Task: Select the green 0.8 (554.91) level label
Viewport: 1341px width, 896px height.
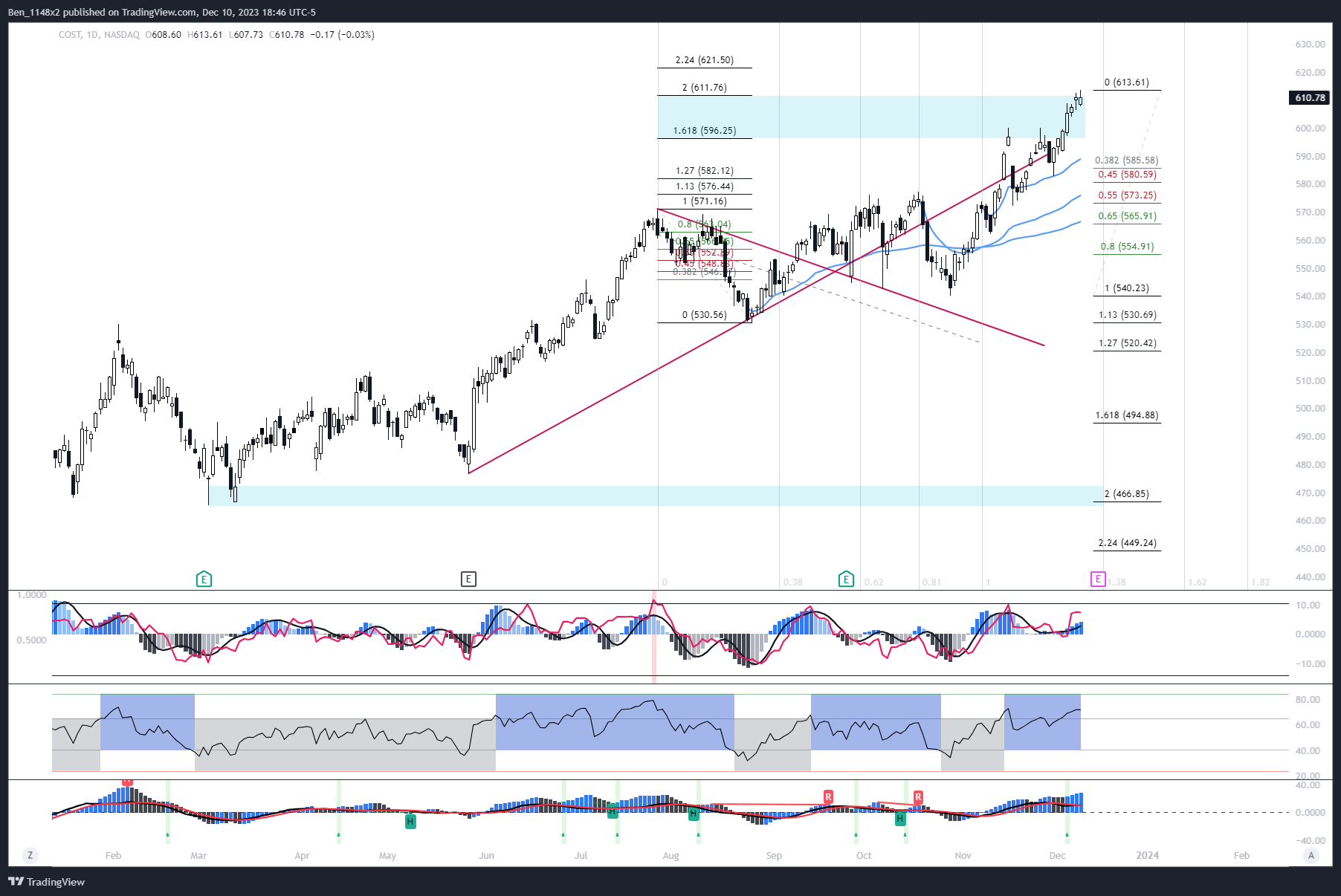Action: [x=1127, y=247]
